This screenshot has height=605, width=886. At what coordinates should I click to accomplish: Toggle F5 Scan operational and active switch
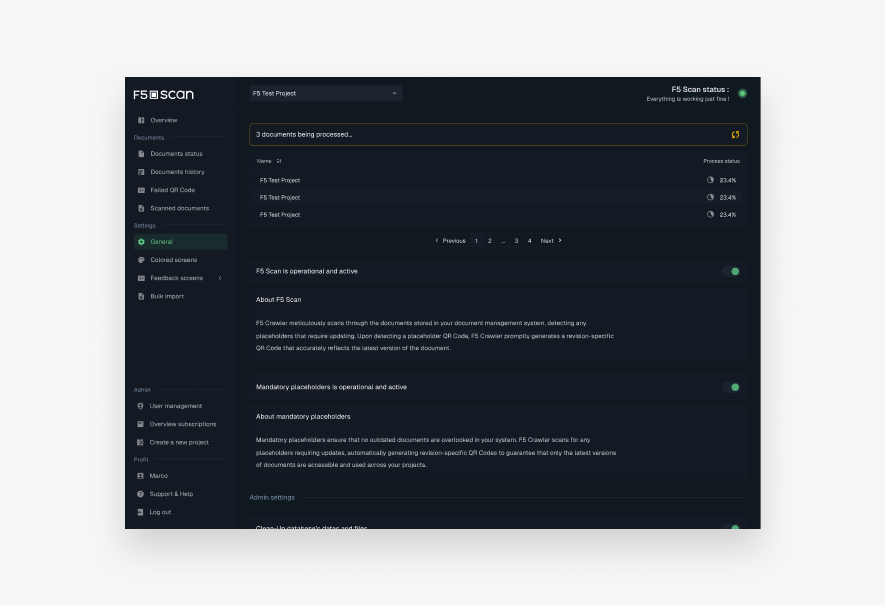[x=732, y=271]
